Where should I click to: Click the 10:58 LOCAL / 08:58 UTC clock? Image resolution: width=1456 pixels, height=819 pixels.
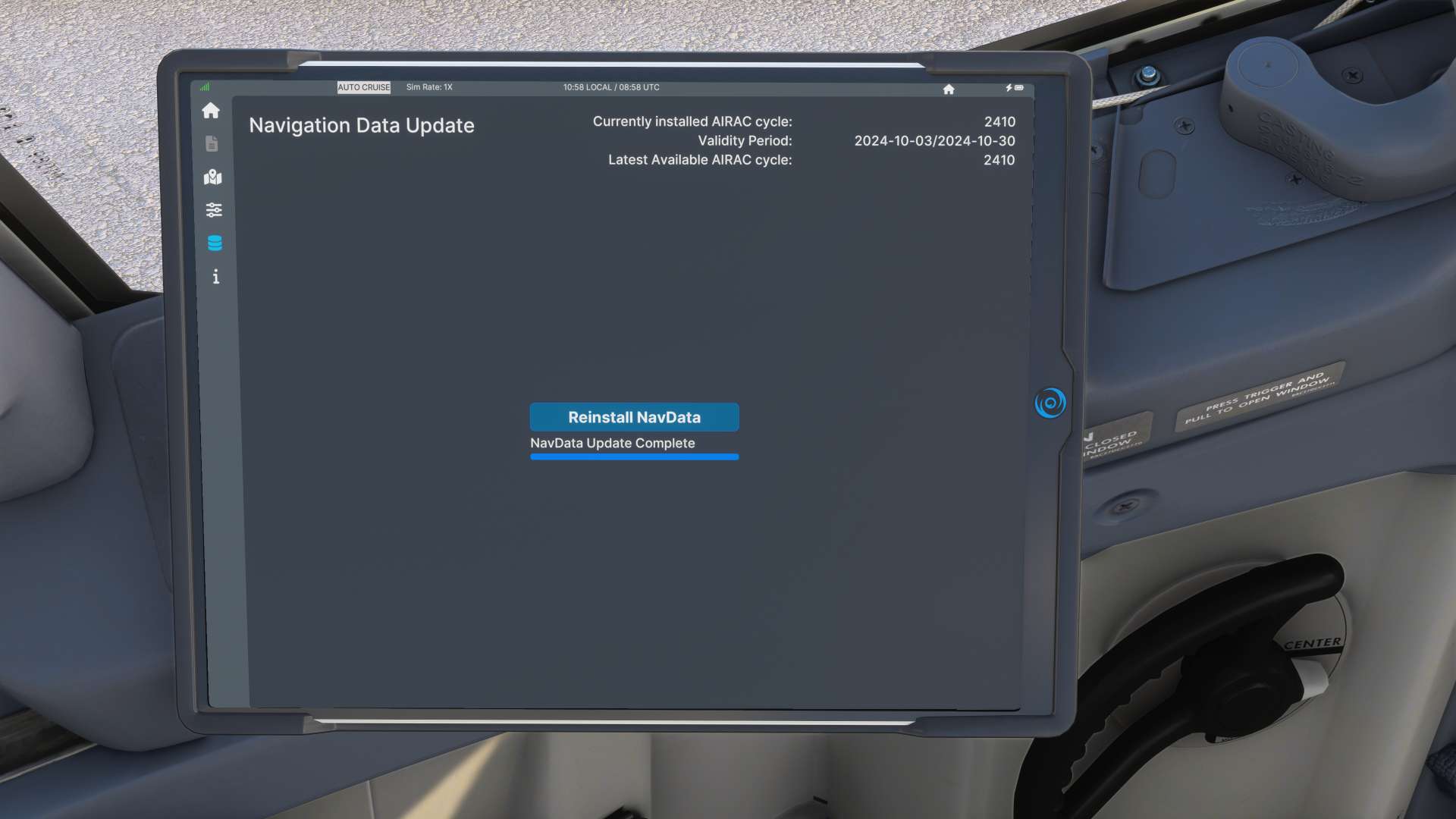click(611, 87)
